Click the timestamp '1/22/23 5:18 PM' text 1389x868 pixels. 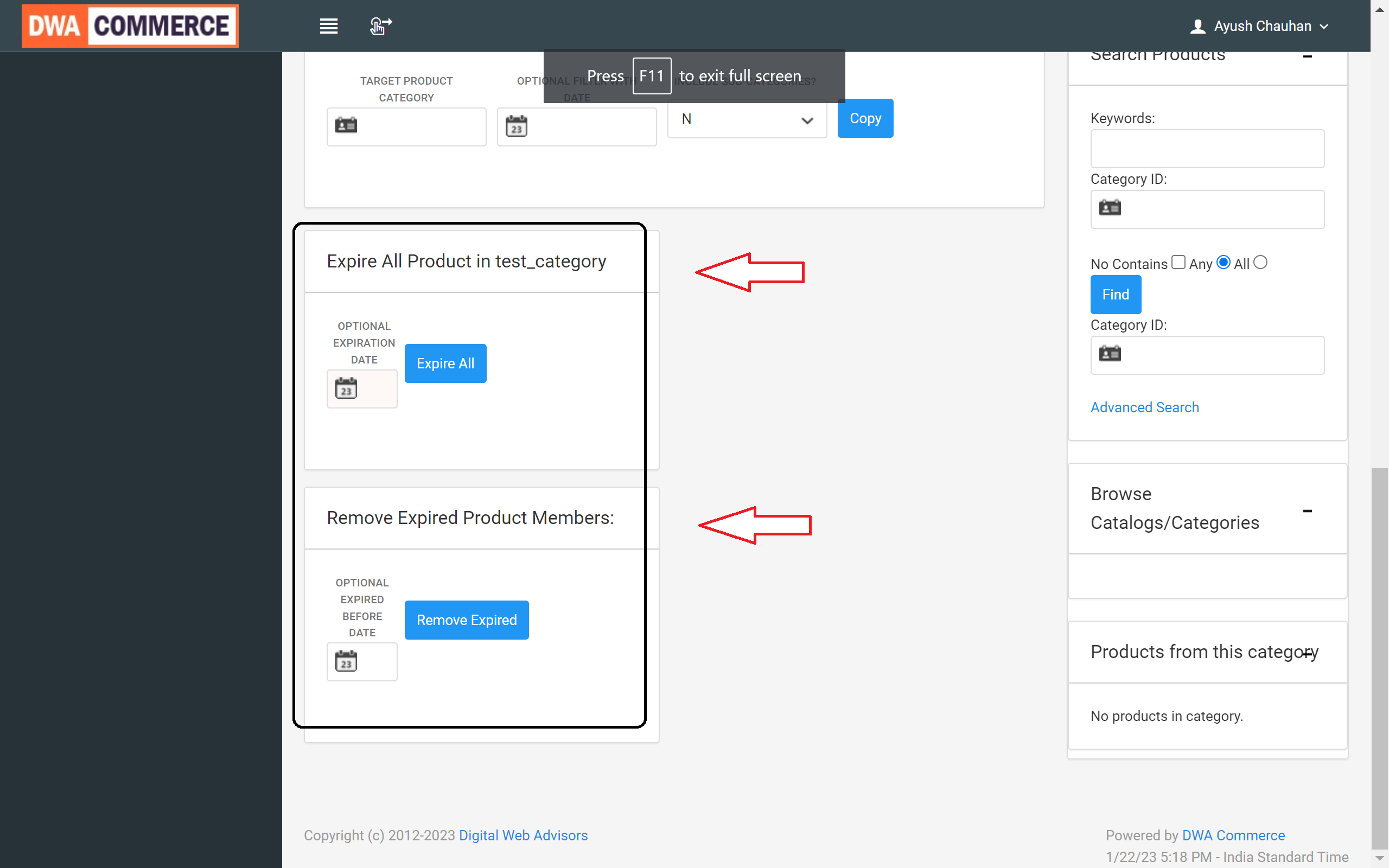tap(1159, 857)
